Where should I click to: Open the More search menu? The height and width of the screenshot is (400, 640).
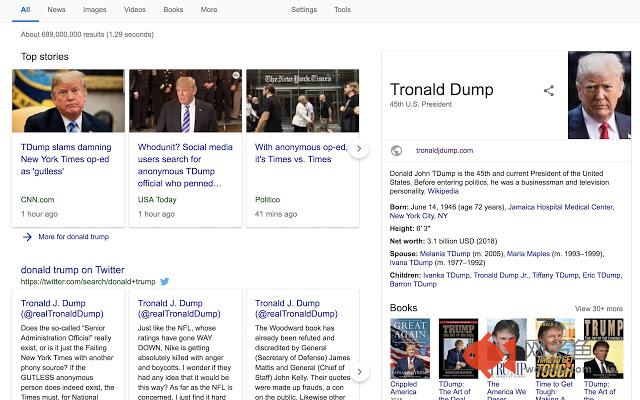pos(209,9)
